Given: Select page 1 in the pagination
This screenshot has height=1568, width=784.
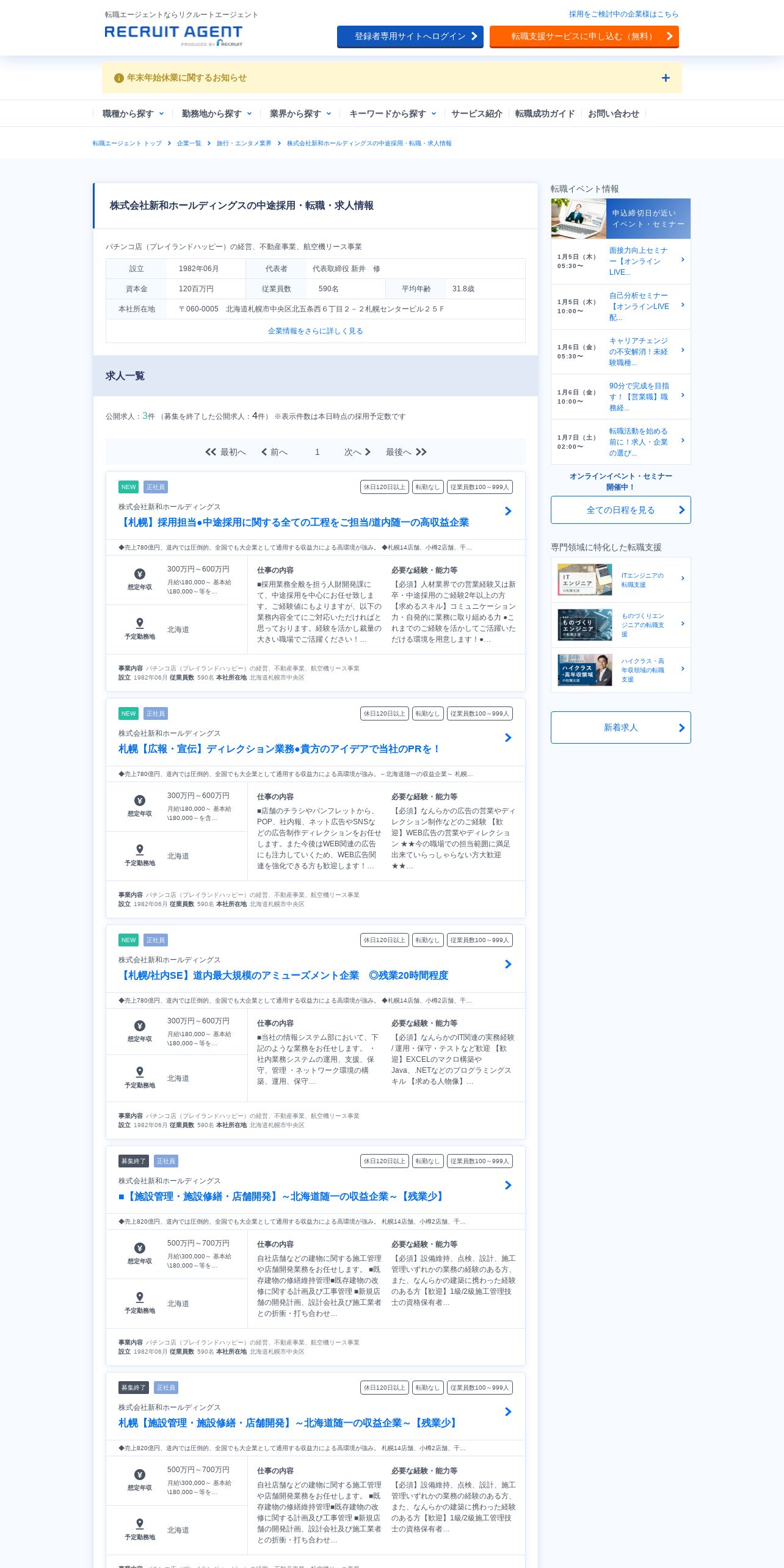Looking at the screenshot, I should (318, 452).
